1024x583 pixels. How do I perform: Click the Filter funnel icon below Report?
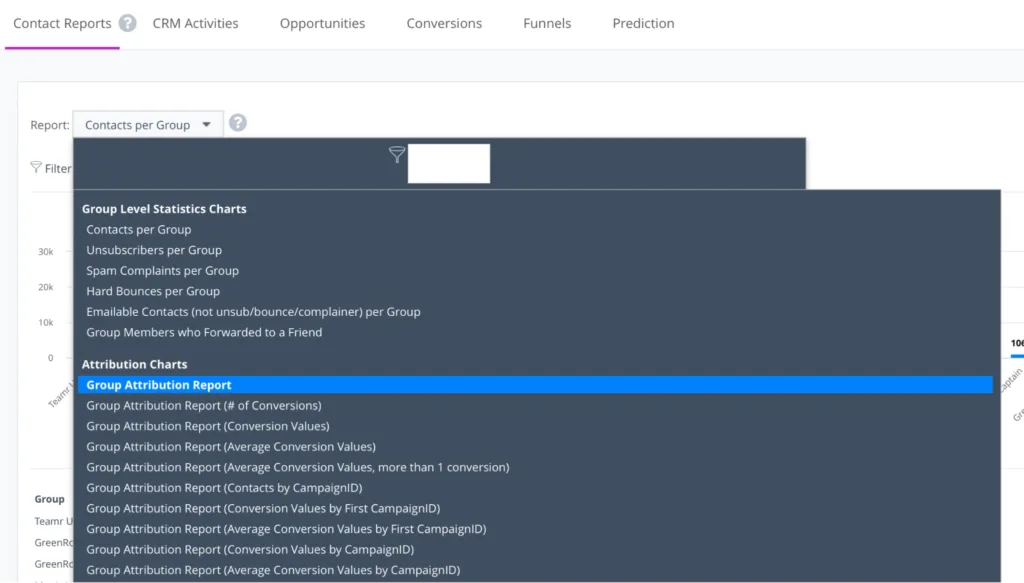click(37, 168)
